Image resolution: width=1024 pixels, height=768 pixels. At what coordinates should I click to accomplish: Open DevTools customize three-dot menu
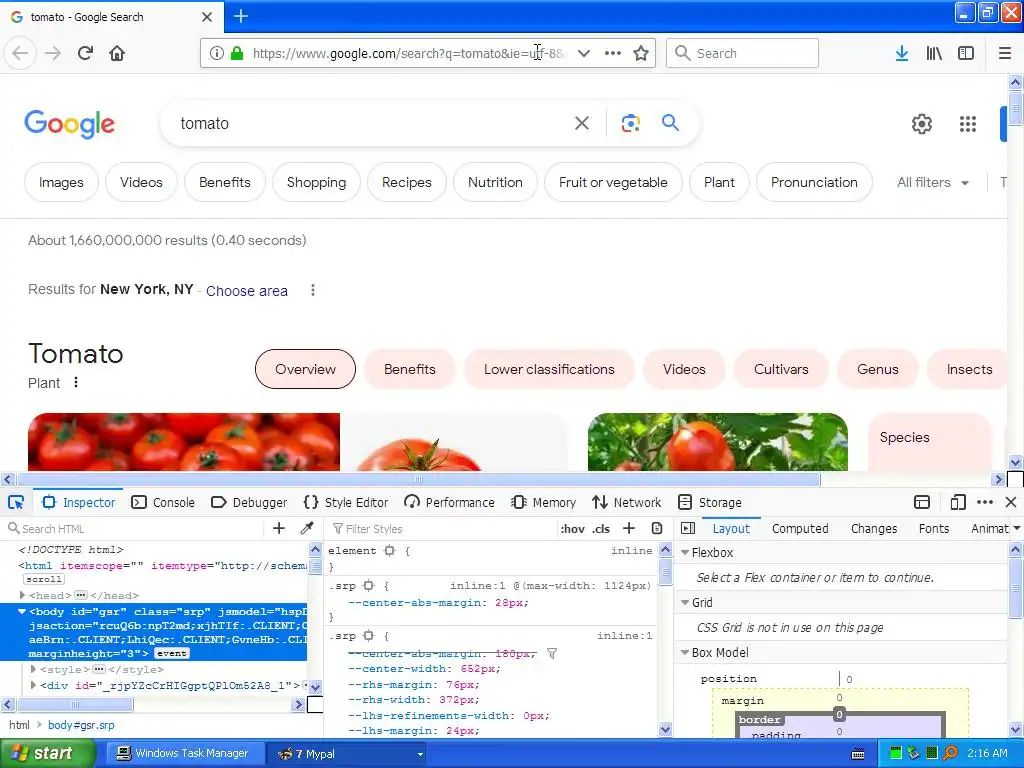(985, 502)
